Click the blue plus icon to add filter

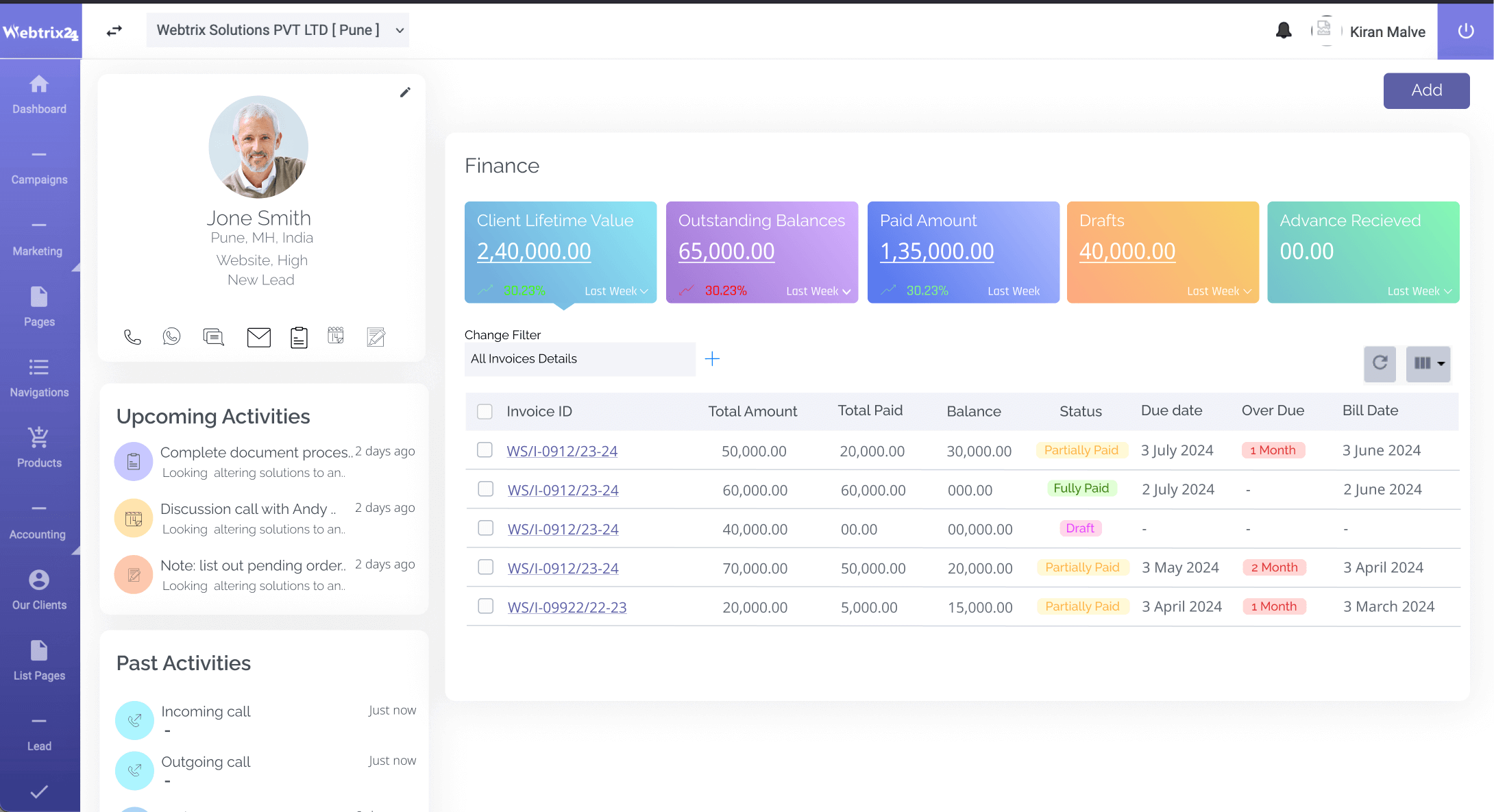[712, 359]
